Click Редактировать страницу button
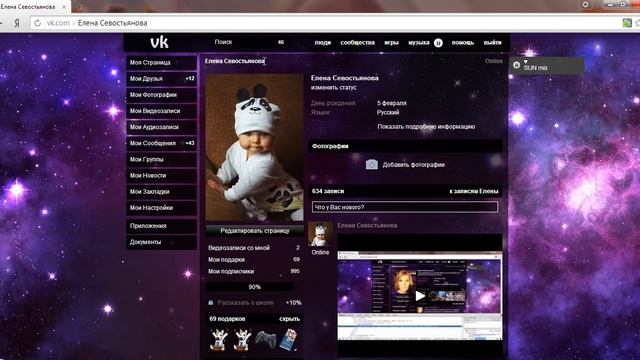Screen dimensions: 640x360 (255, 231)
